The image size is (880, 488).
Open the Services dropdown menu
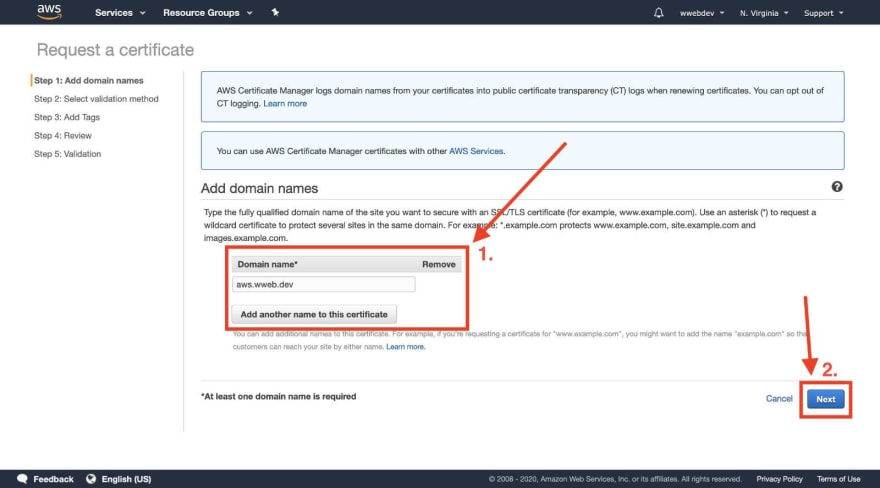(120, 12)
